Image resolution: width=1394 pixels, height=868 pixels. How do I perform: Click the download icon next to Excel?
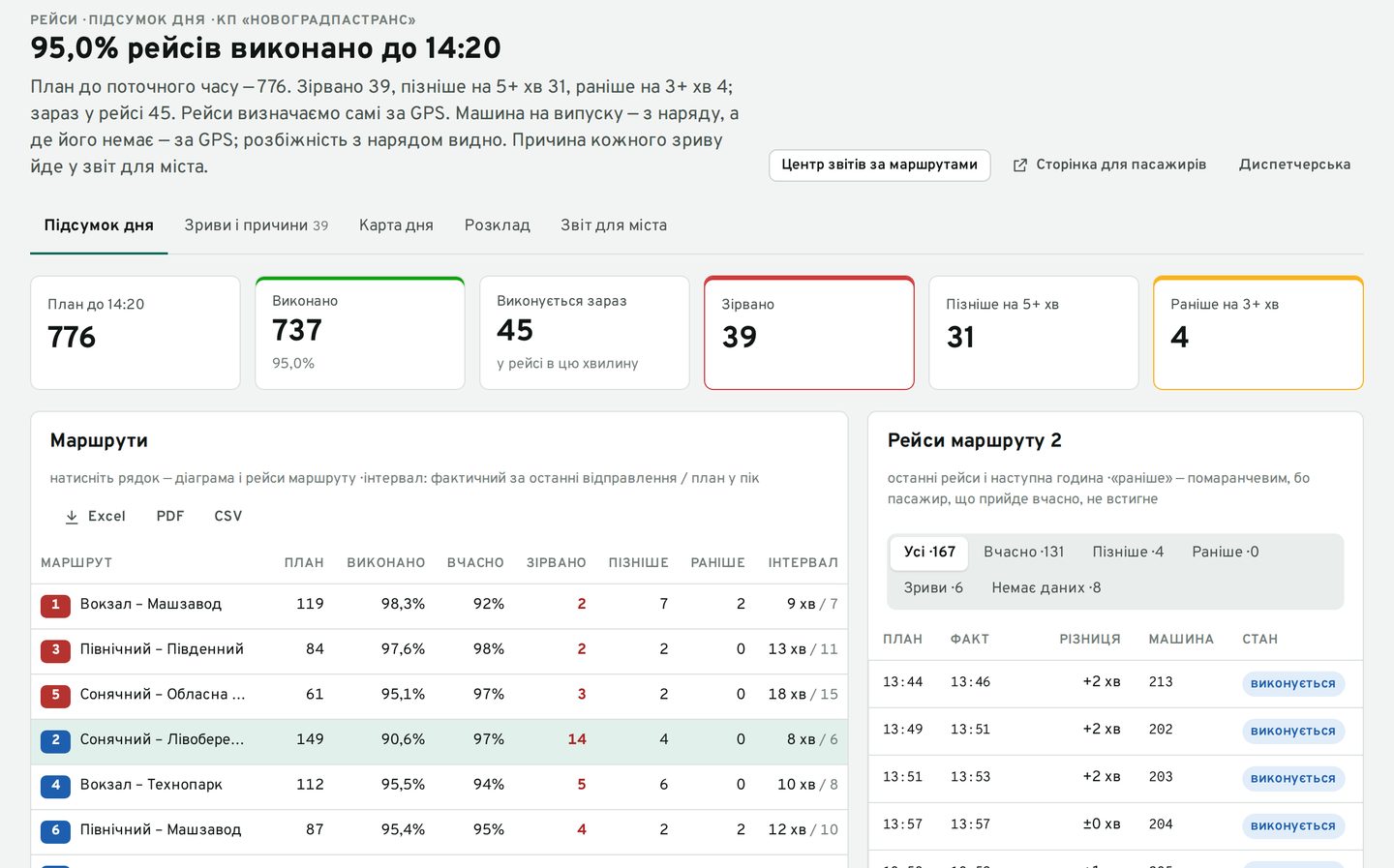(72, 517)
